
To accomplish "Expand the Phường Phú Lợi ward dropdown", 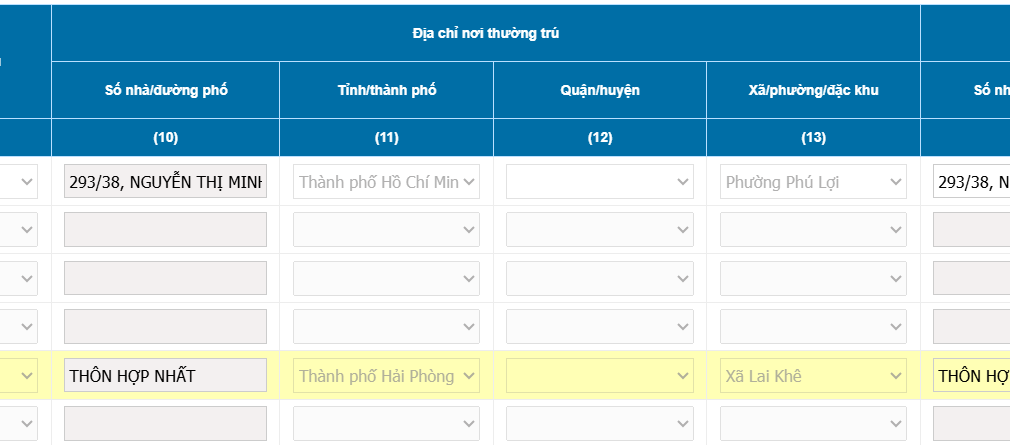I will [x=813, y=182].
